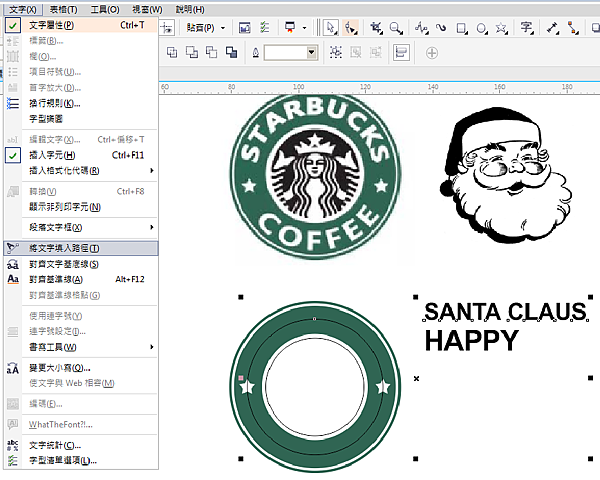Select the Connector tool

click(x=573, y=28)
